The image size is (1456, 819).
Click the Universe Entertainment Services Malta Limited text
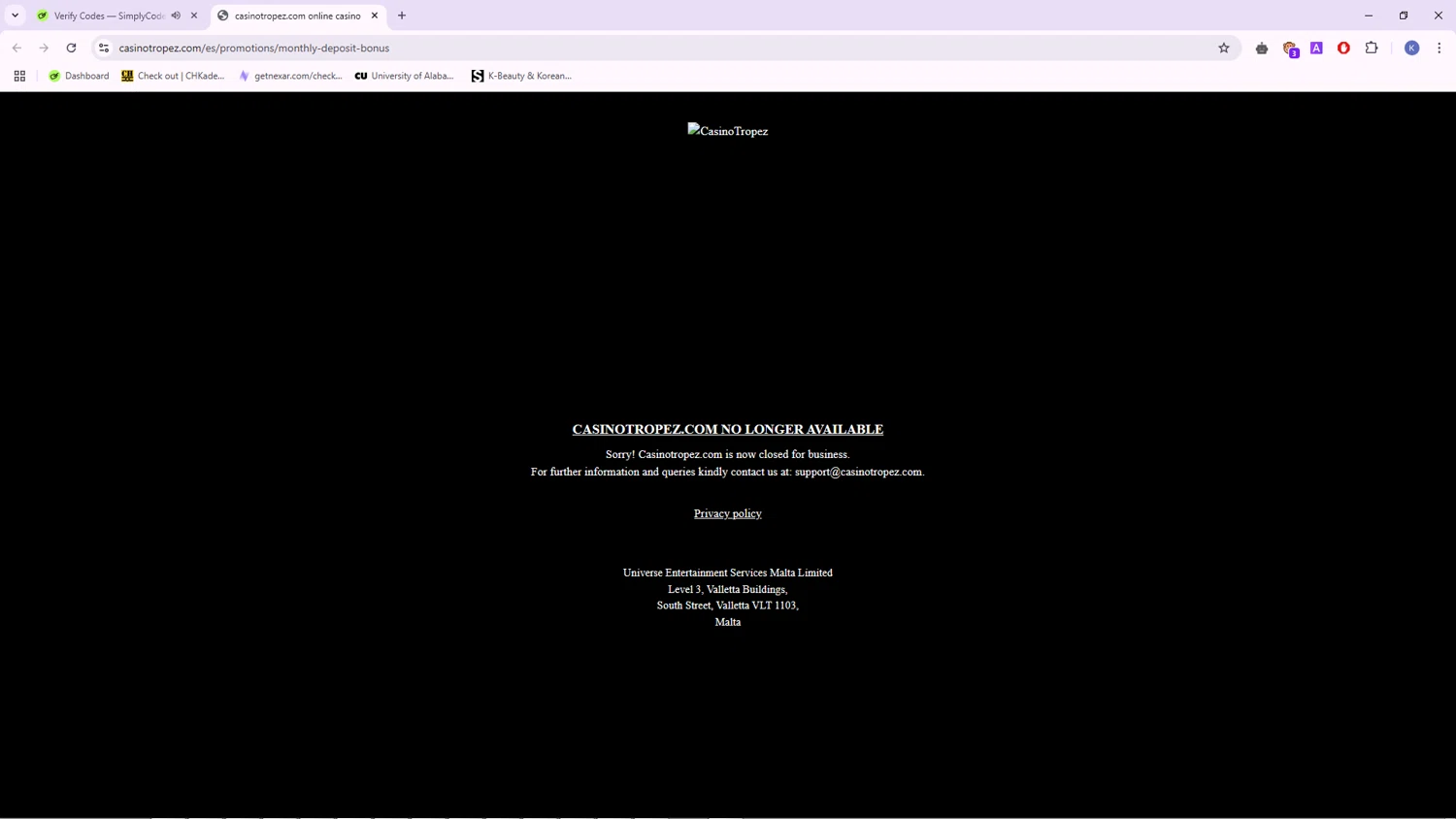(728, 573)
